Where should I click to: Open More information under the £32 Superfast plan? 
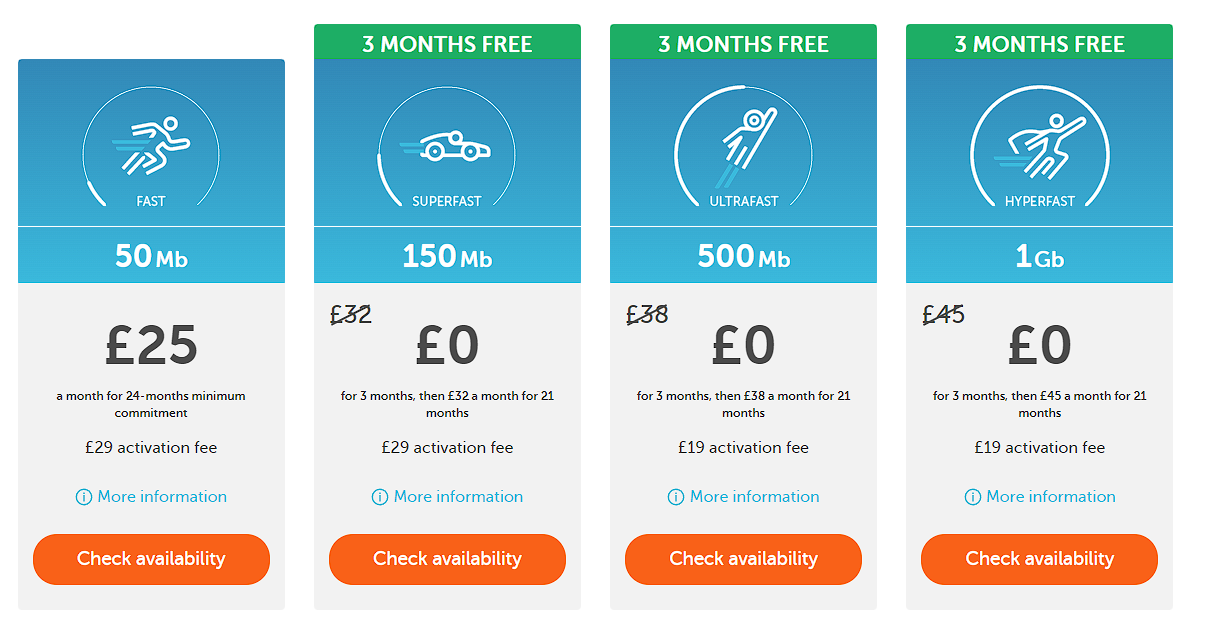click(458, 497)
